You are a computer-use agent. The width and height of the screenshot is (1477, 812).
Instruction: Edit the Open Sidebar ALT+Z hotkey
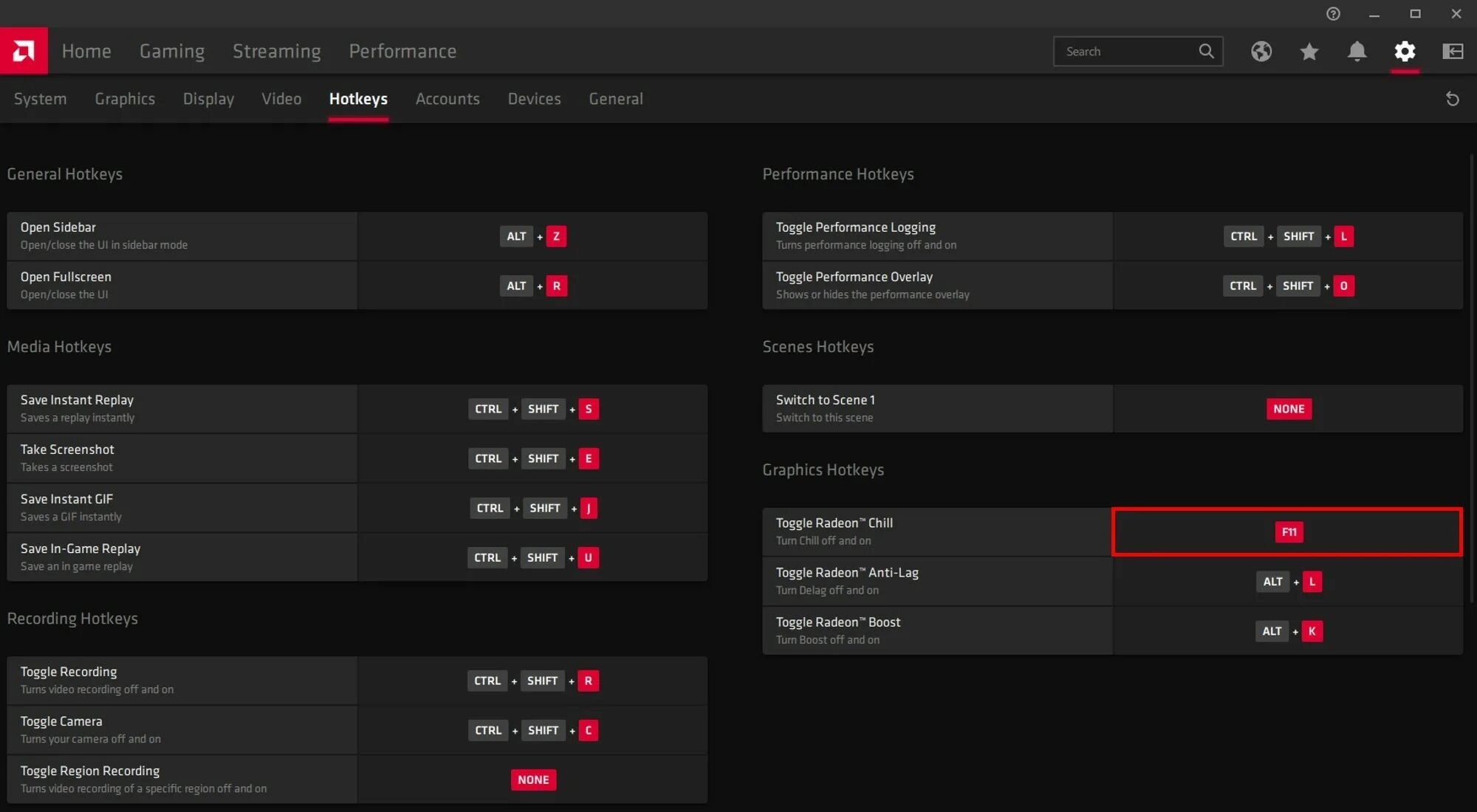pyautogui.click(x=533, y=236)
